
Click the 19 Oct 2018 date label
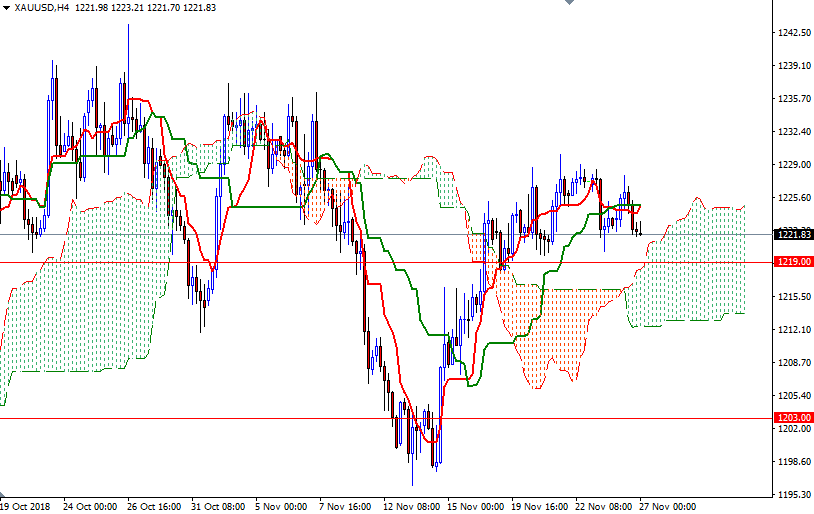25,506
